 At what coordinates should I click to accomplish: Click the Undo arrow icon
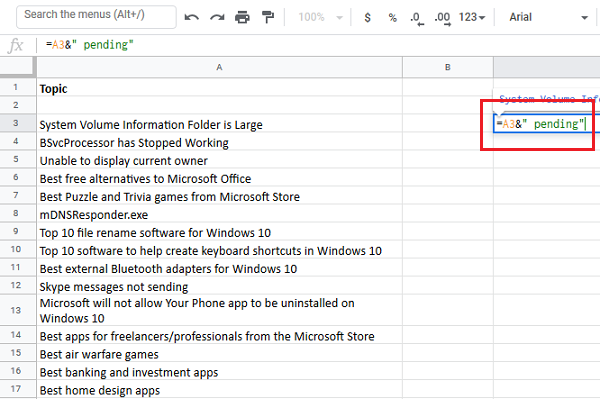pyautogui.click(x=192, y=17)
